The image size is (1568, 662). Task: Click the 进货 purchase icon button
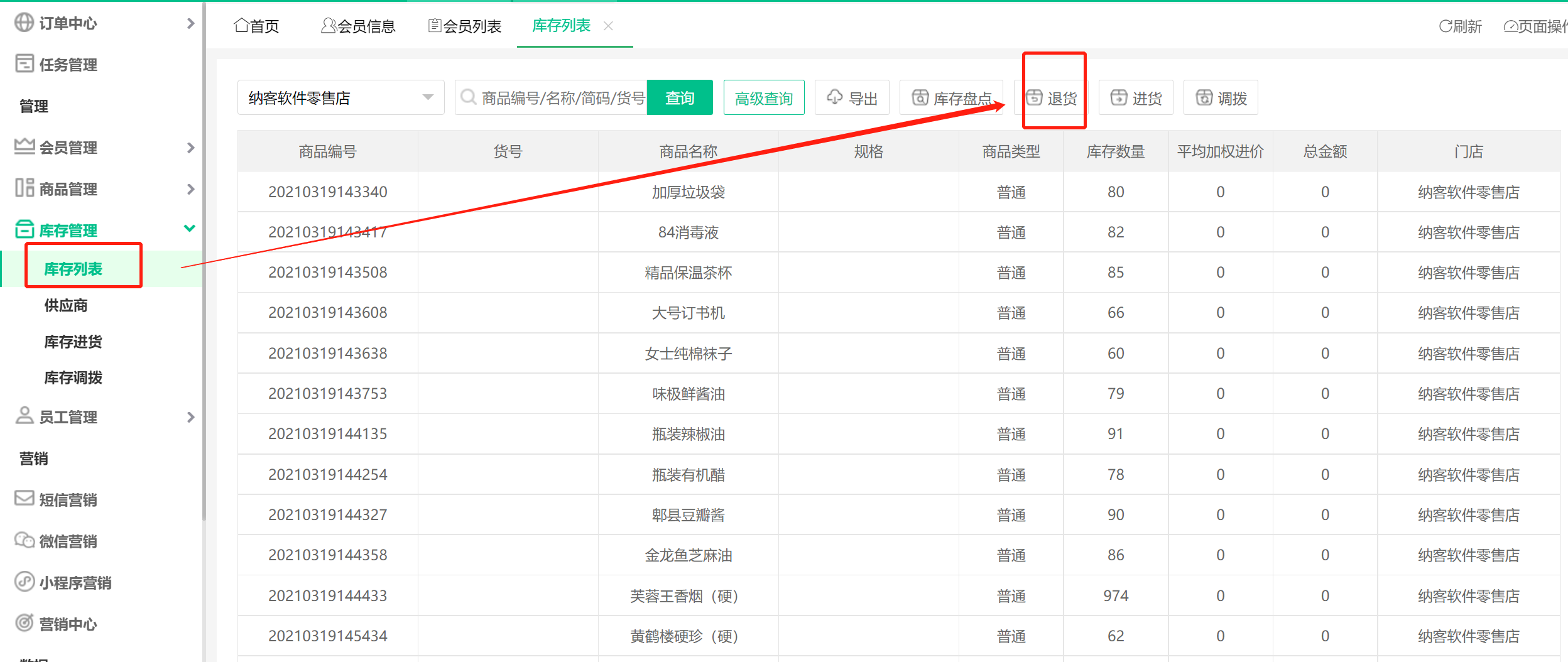point(1119,97)
